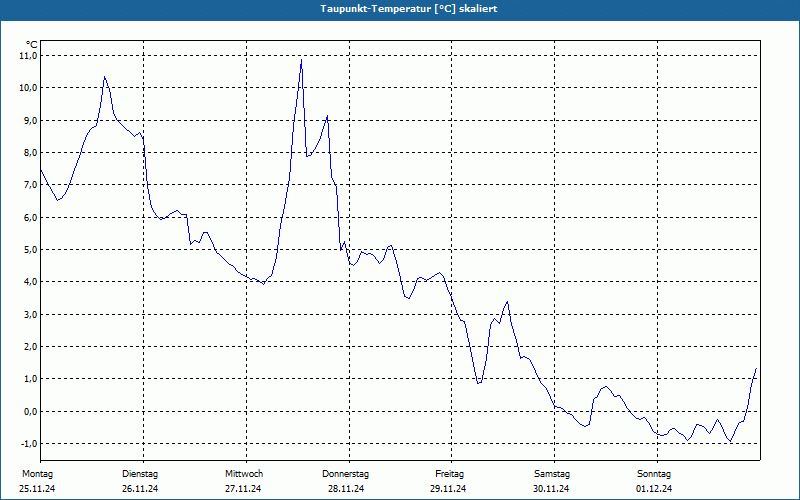Click the y-axis value '1,0'
This screenshot has width=800, height=500.
click(30, 379)
